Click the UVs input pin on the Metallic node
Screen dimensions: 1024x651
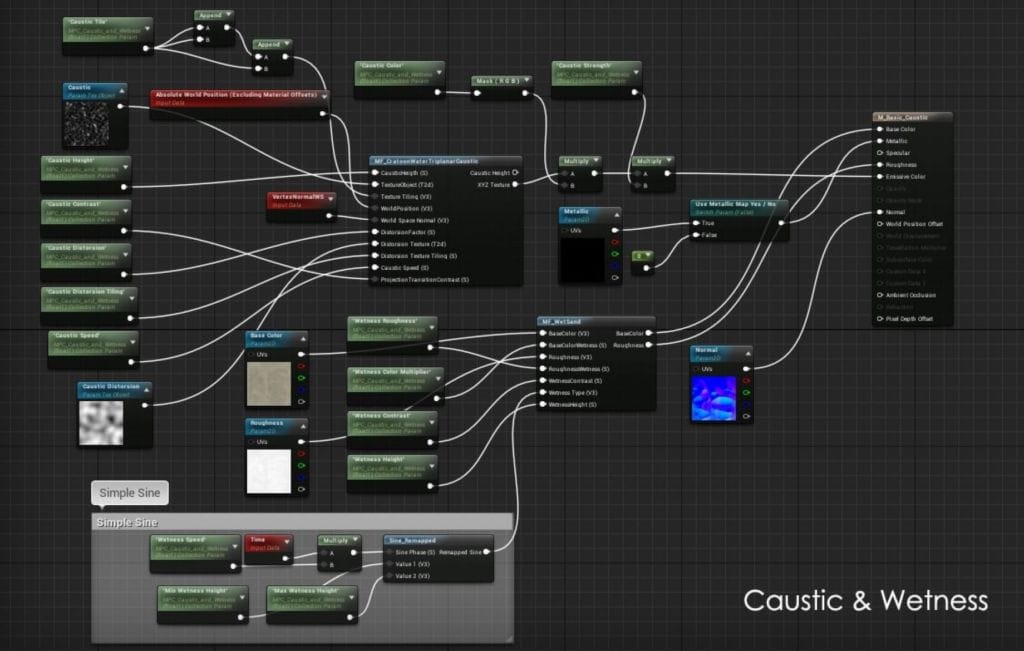coord(565,230)
